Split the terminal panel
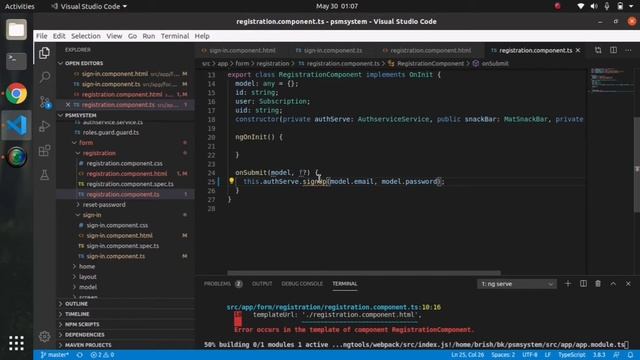This screenshot has height=360, width=640. pyautogui.click(x=583, y=284)
